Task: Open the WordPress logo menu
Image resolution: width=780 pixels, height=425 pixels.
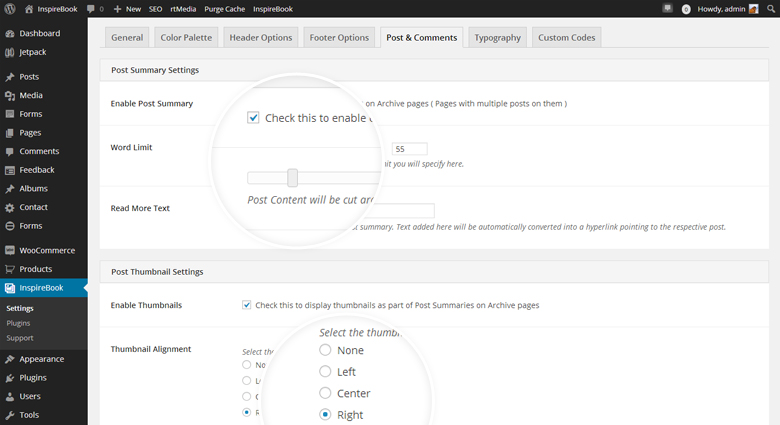Action: (x=10, y=9)
